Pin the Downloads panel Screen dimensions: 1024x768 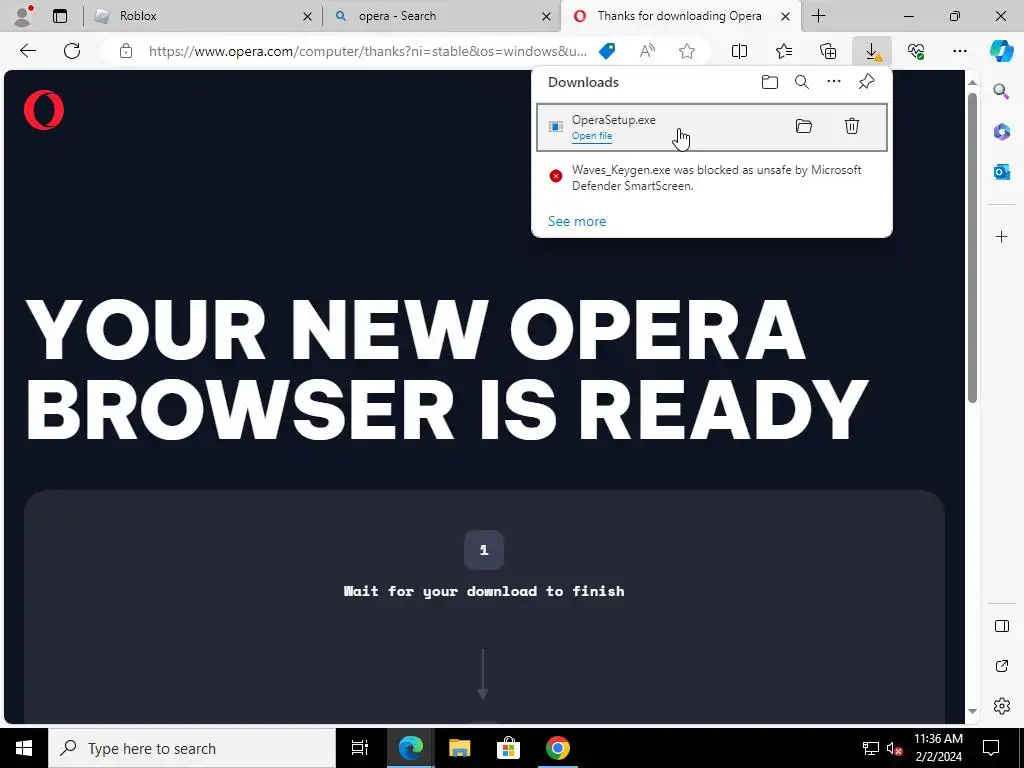867,82
